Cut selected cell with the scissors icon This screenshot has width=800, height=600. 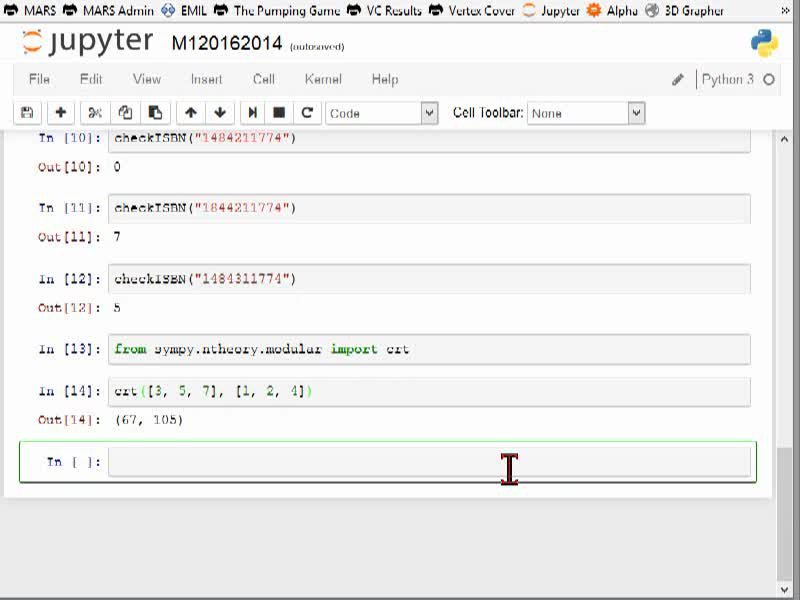click(95, 113)
